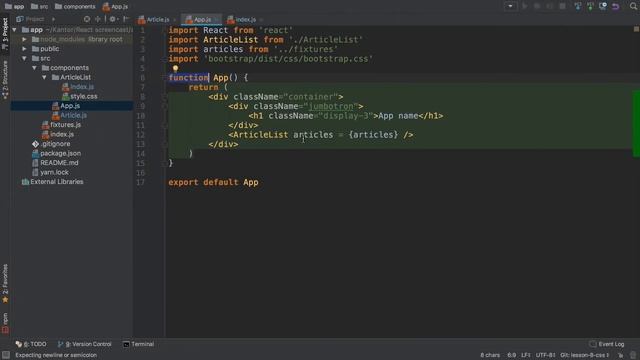Click the green Run play icon
640x360 pixels.
pyautogui.click(x=525, y=6)
